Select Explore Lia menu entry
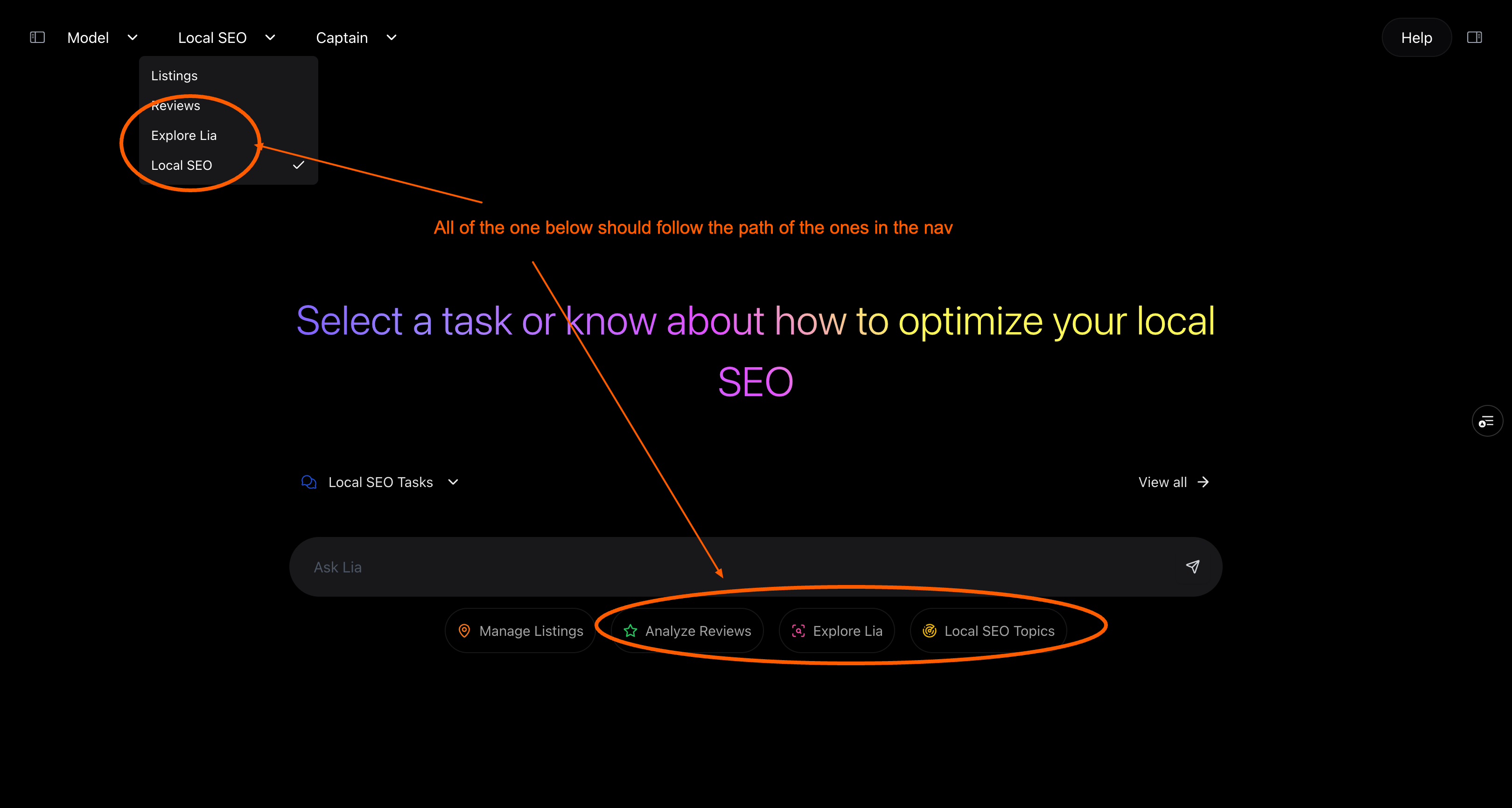Image resolution: width=1512 pixels, height=808 pixels. point(184,136)
